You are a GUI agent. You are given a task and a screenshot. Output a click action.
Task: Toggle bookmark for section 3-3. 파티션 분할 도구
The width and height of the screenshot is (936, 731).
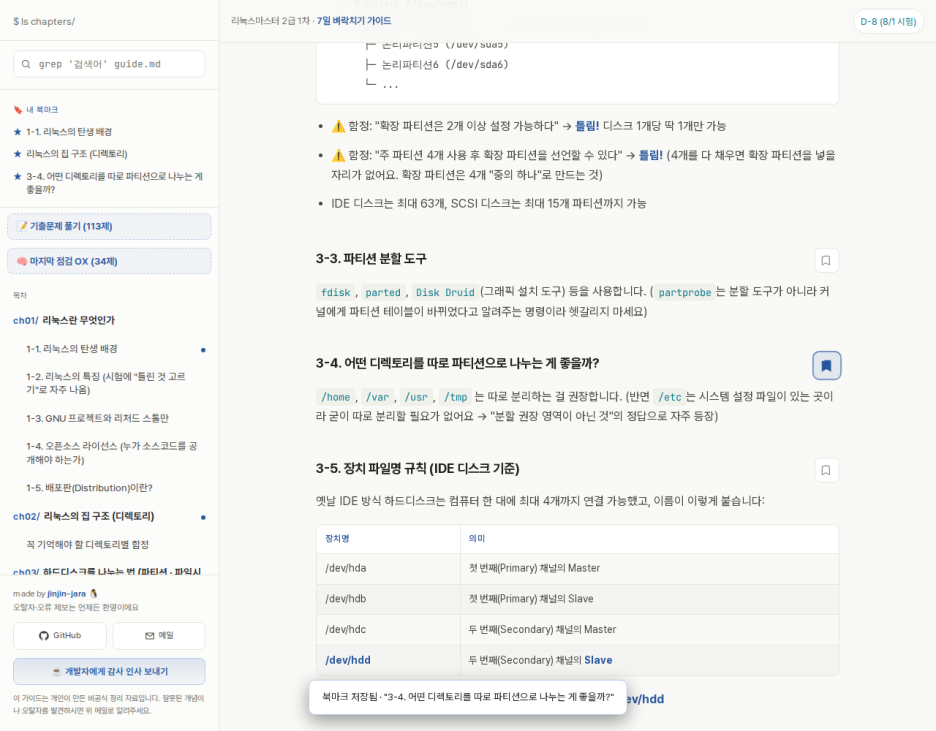826,260
